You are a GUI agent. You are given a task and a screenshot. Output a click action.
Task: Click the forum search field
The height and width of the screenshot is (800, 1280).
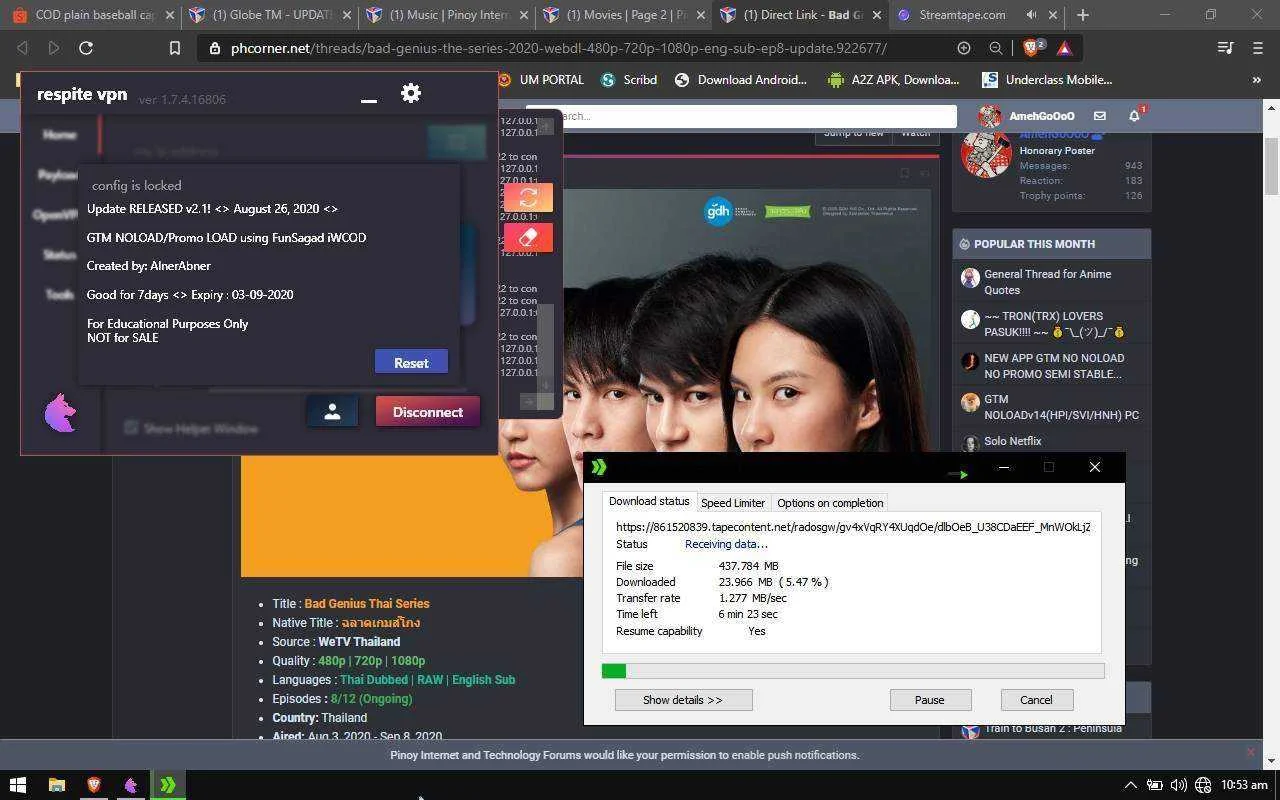click(x=741, y=116)
